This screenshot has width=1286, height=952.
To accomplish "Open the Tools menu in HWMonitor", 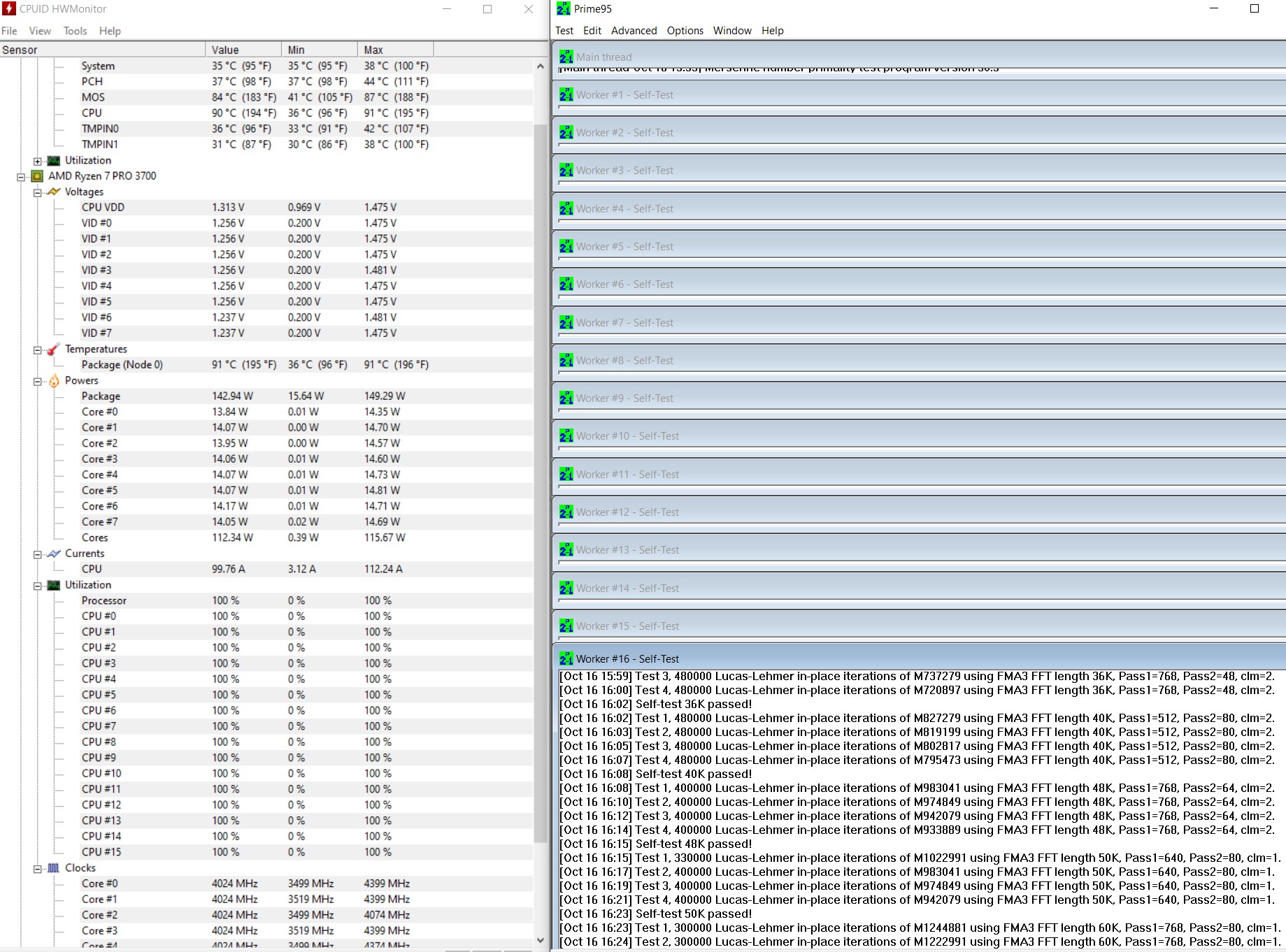I will coord(75,31).
